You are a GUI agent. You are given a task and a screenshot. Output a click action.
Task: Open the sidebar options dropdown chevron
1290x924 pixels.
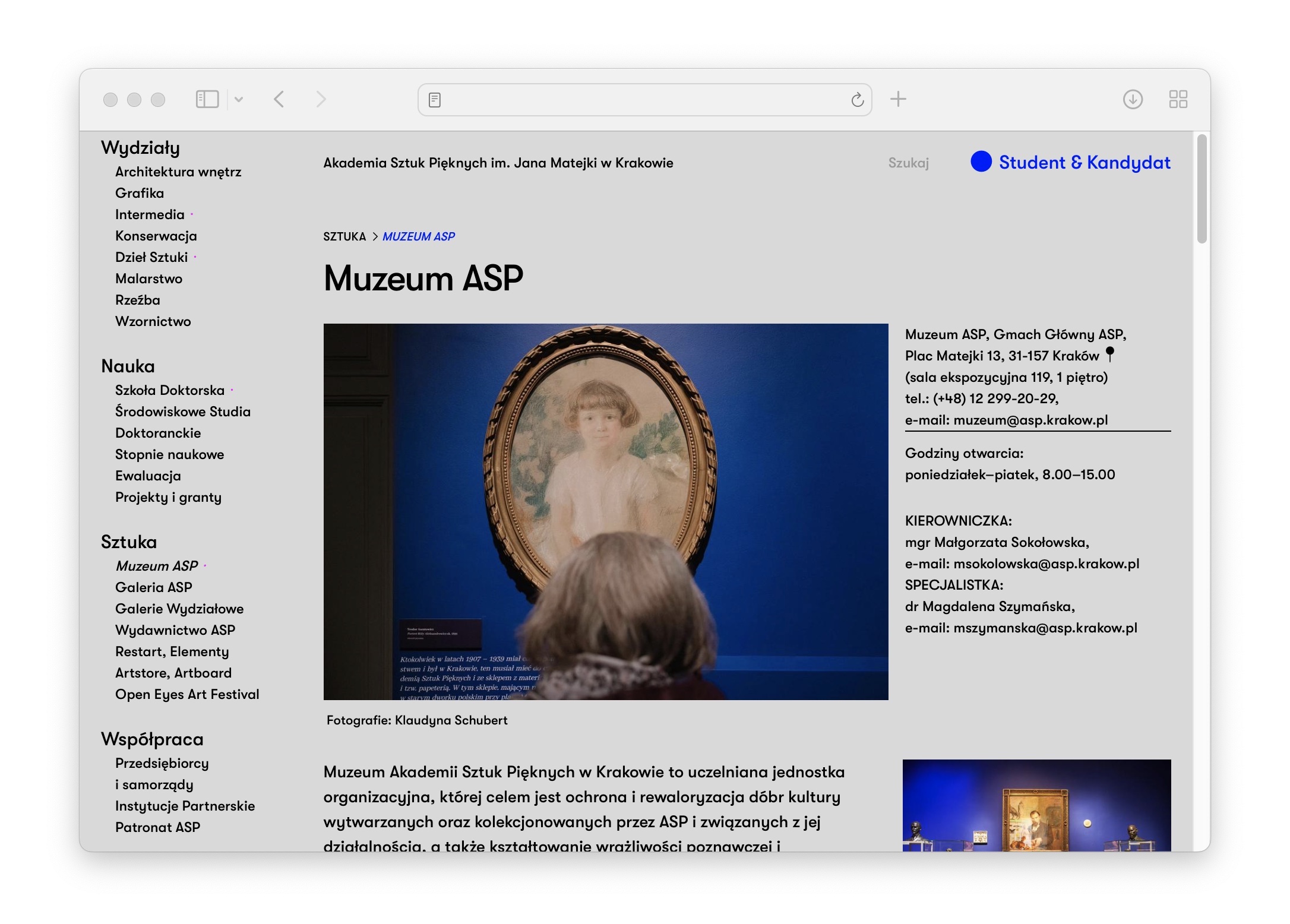[239, 99]
